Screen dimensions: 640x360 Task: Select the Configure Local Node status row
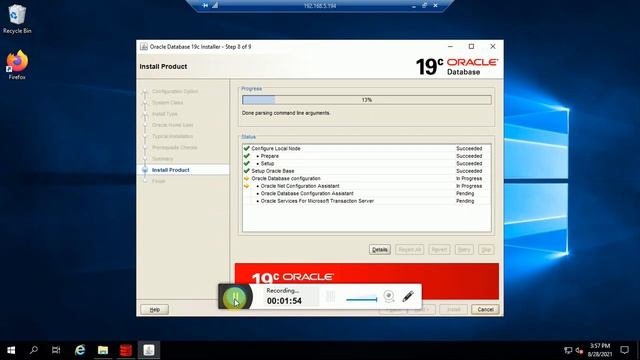coord(367,149)
